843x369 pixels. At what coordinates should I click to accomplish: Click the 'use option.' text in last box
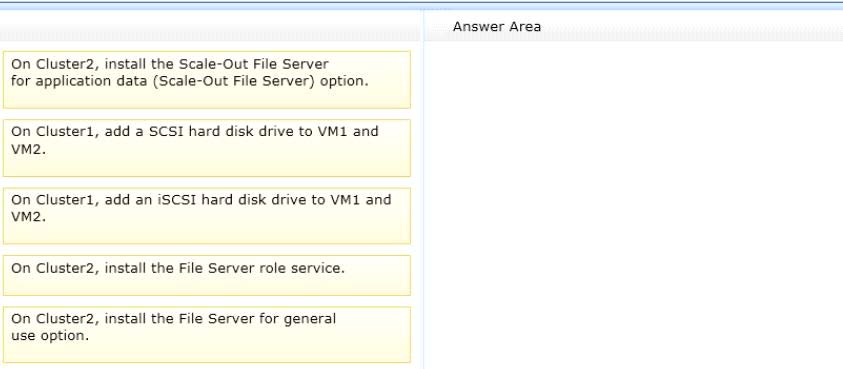49,336
